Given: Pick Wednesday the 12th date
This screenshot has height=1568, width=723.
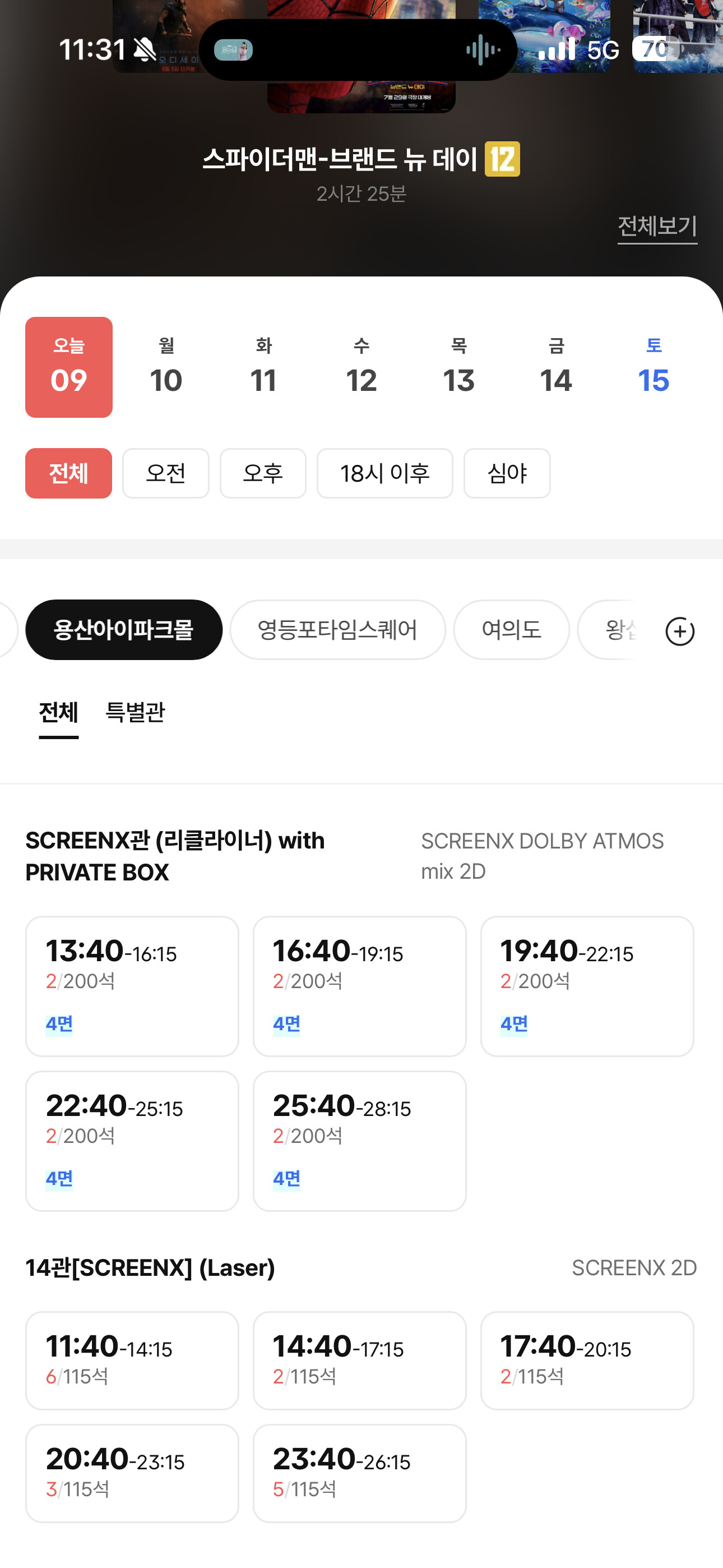Looking at the screenshot, I should pos(361,367).
